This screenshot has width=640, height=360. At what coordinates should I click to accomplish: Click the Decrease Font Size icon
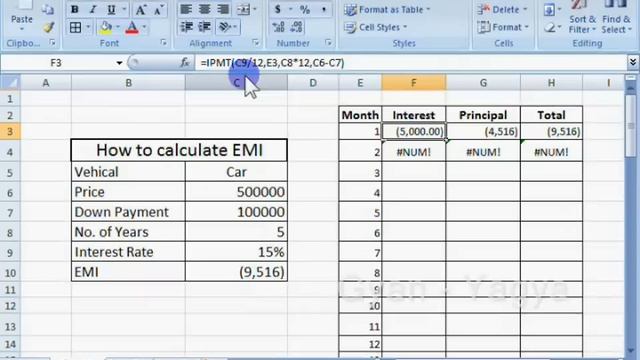tap(159, 9)
